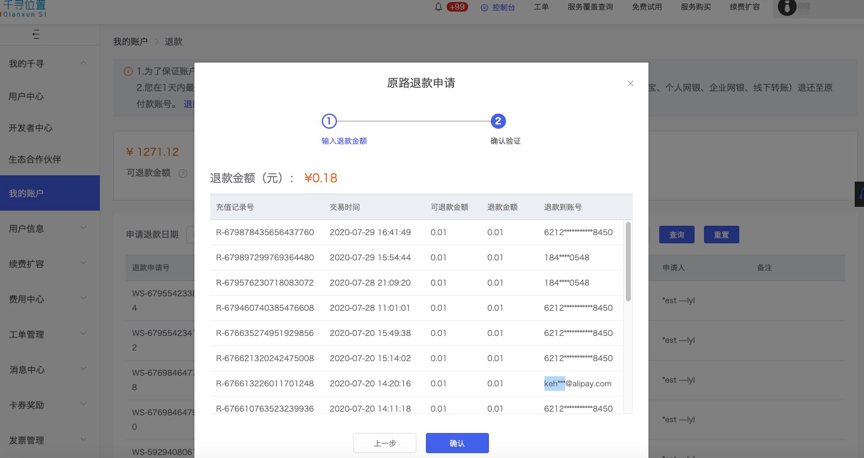Click record R-676621320242475008
864x458 pixels.
click(x=265, y=358)
